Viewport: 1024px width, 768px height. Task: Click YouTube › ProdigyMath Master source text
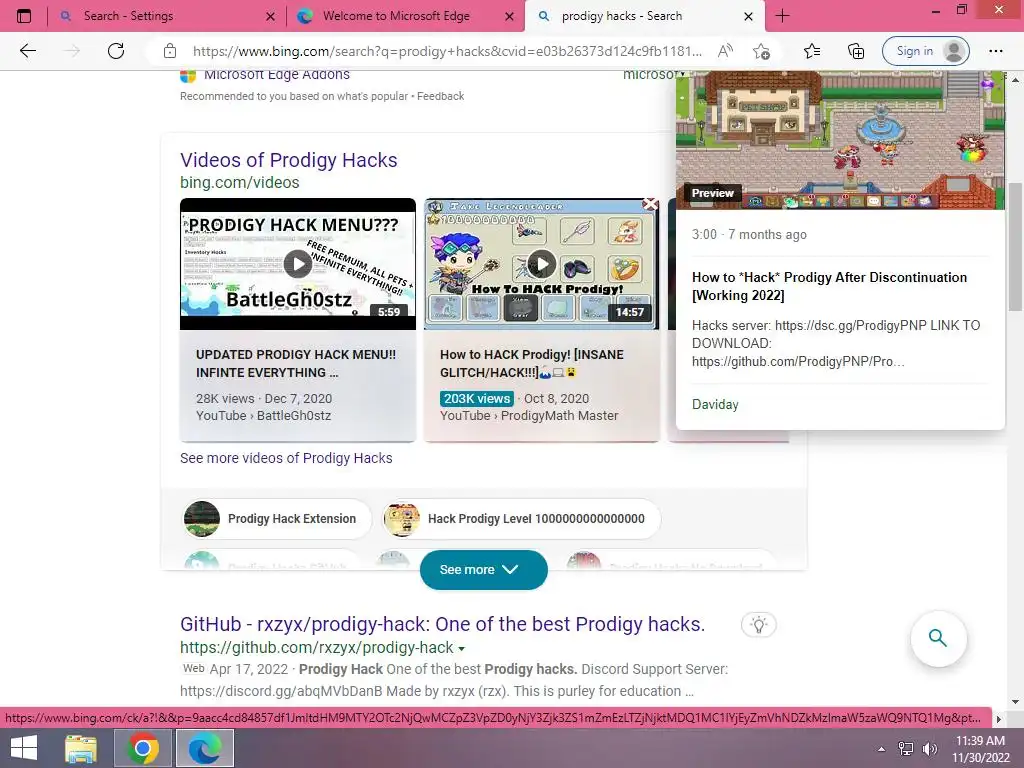(x=529, y=416)
